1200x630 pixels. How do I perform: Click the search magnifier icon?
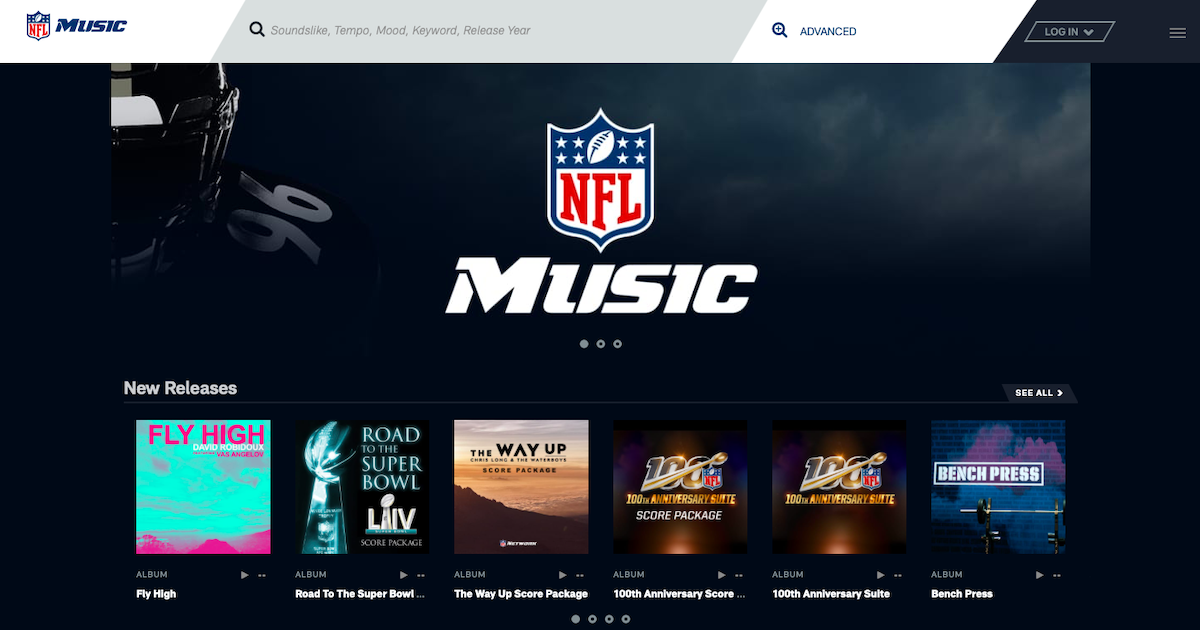point(257,30)
